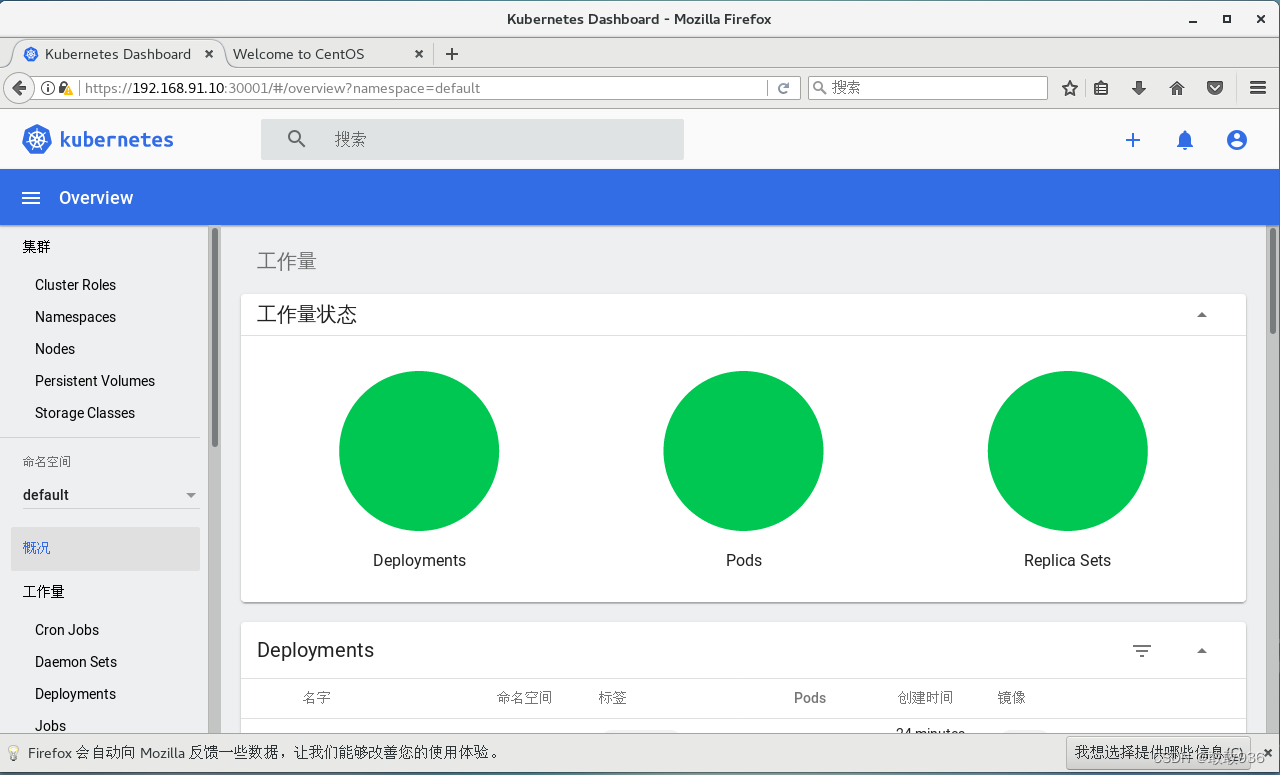Focus the dashboard 搜索 search field

[x=472, y=139]
